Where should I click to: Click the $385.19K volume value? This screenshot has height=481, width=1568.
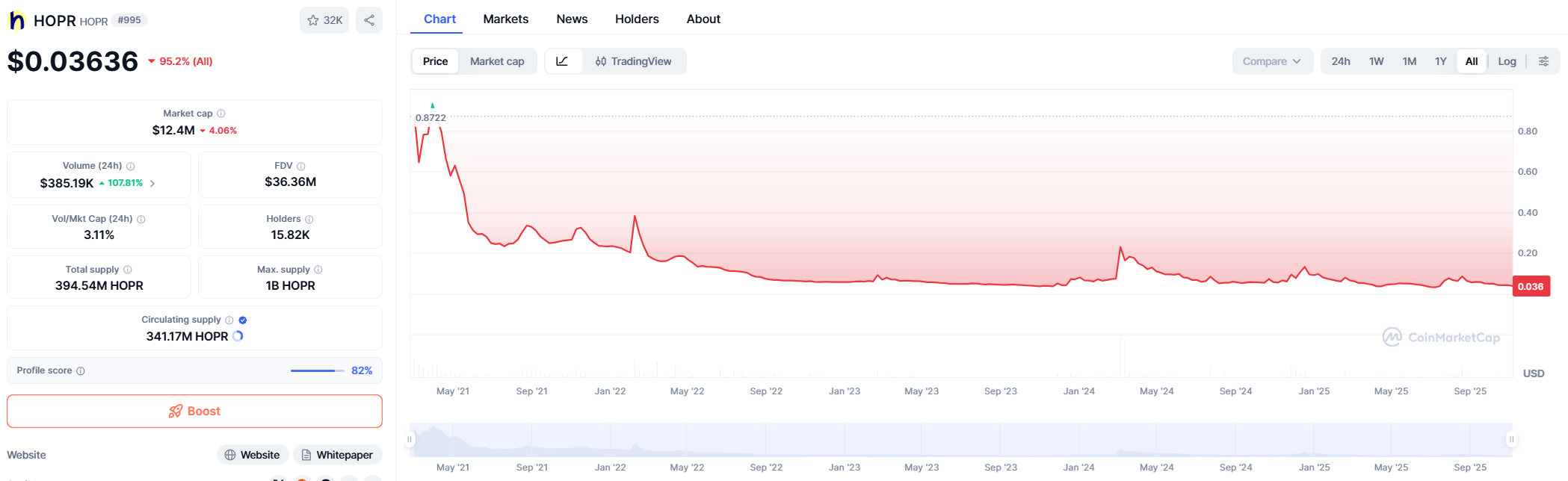click(x=67, y=183)
